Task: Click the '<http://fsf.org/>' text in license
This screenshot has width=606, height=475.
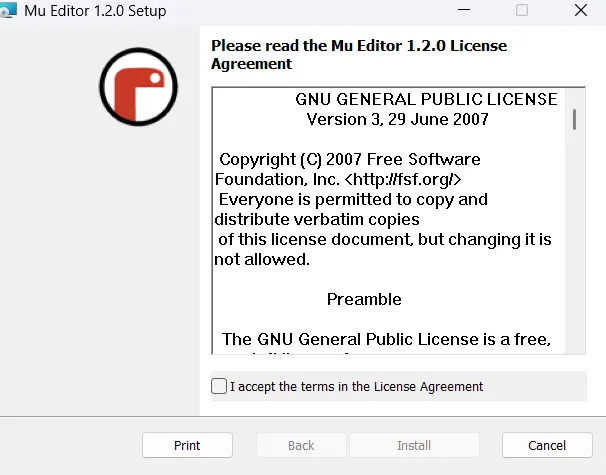Action: point(403,179)
